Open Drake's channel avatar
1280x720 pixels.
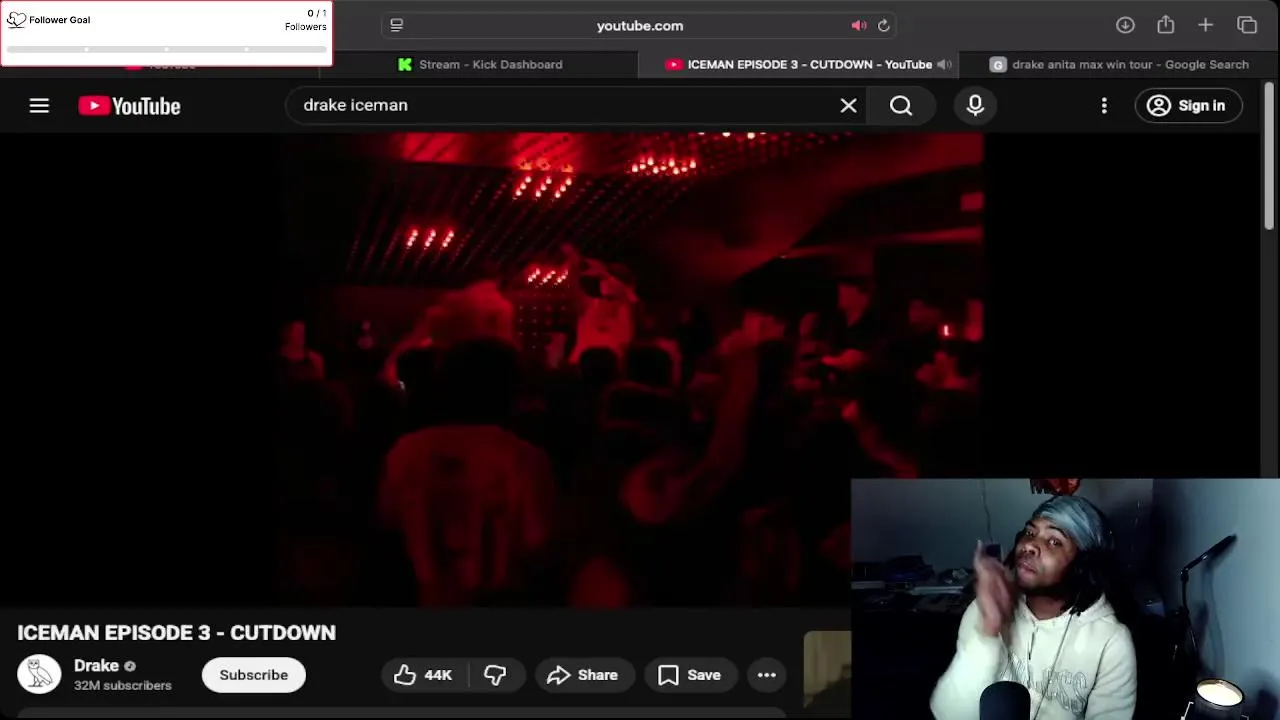coord(39,675)
